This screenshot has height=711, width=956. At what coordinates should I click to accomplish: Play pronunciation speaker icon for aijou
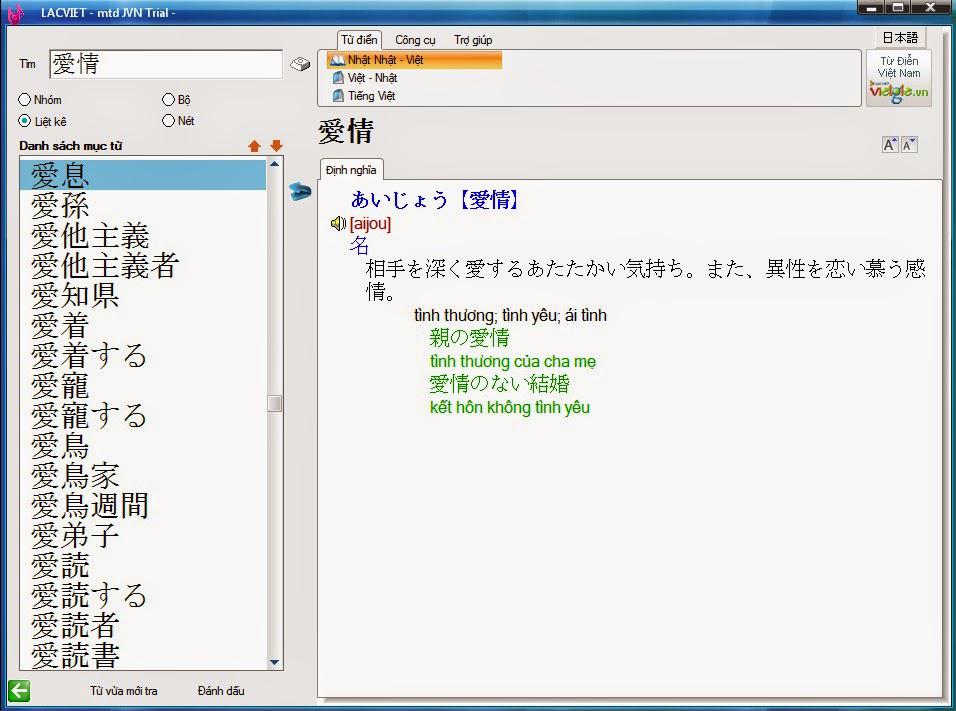(x=338, y=224)
